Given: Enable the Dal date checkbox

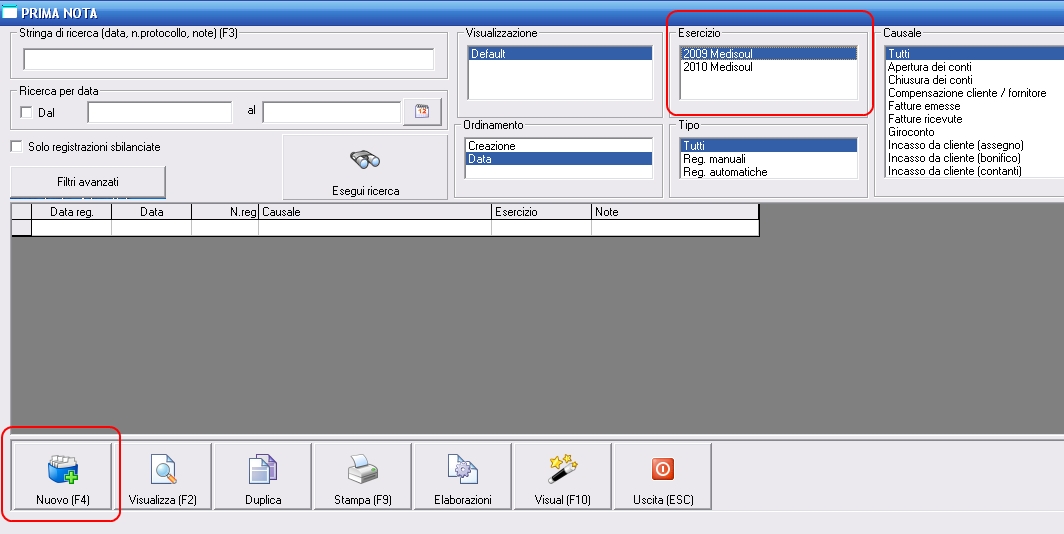Looking at the screenshot, I should [x=26, y=113].
